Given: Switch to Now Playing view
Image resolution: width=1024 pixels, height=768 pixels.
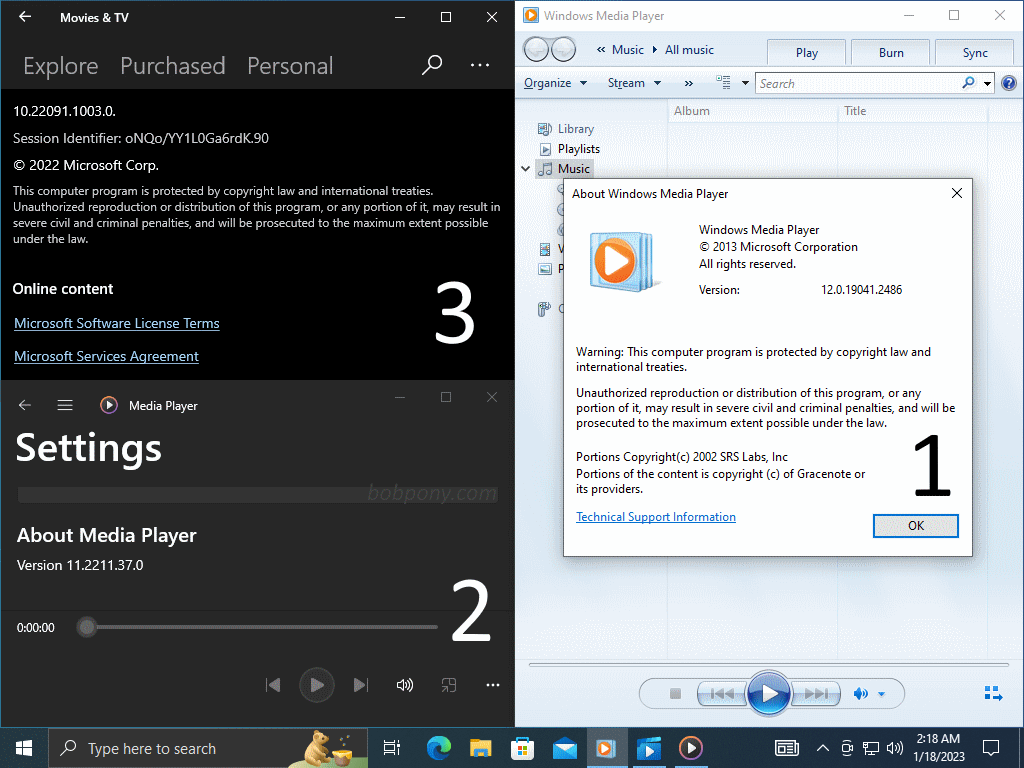Looking at the screenshot, I should 993,694.
